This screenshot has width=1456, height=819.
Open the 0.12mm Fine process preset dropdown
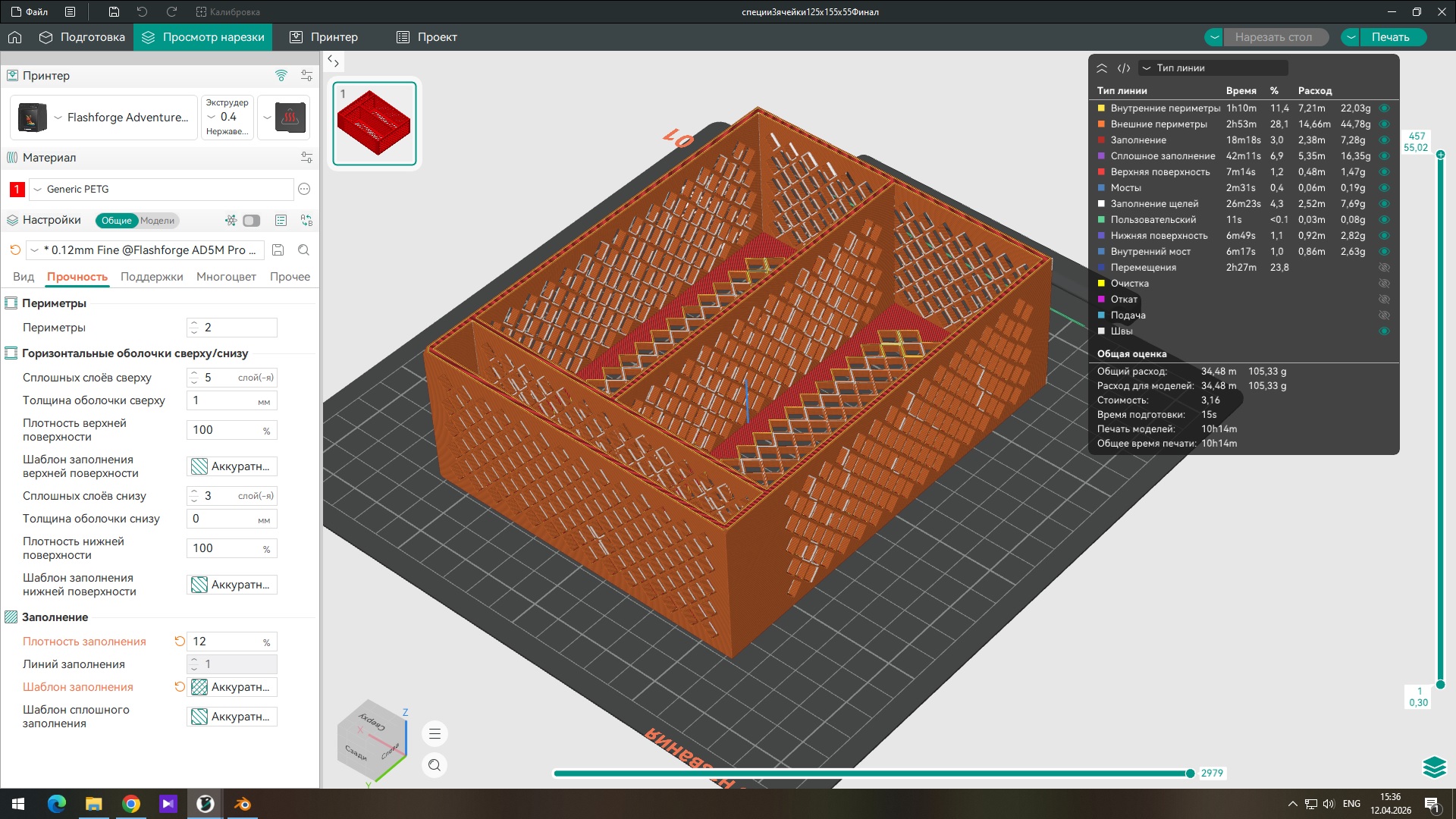[145, 249]
